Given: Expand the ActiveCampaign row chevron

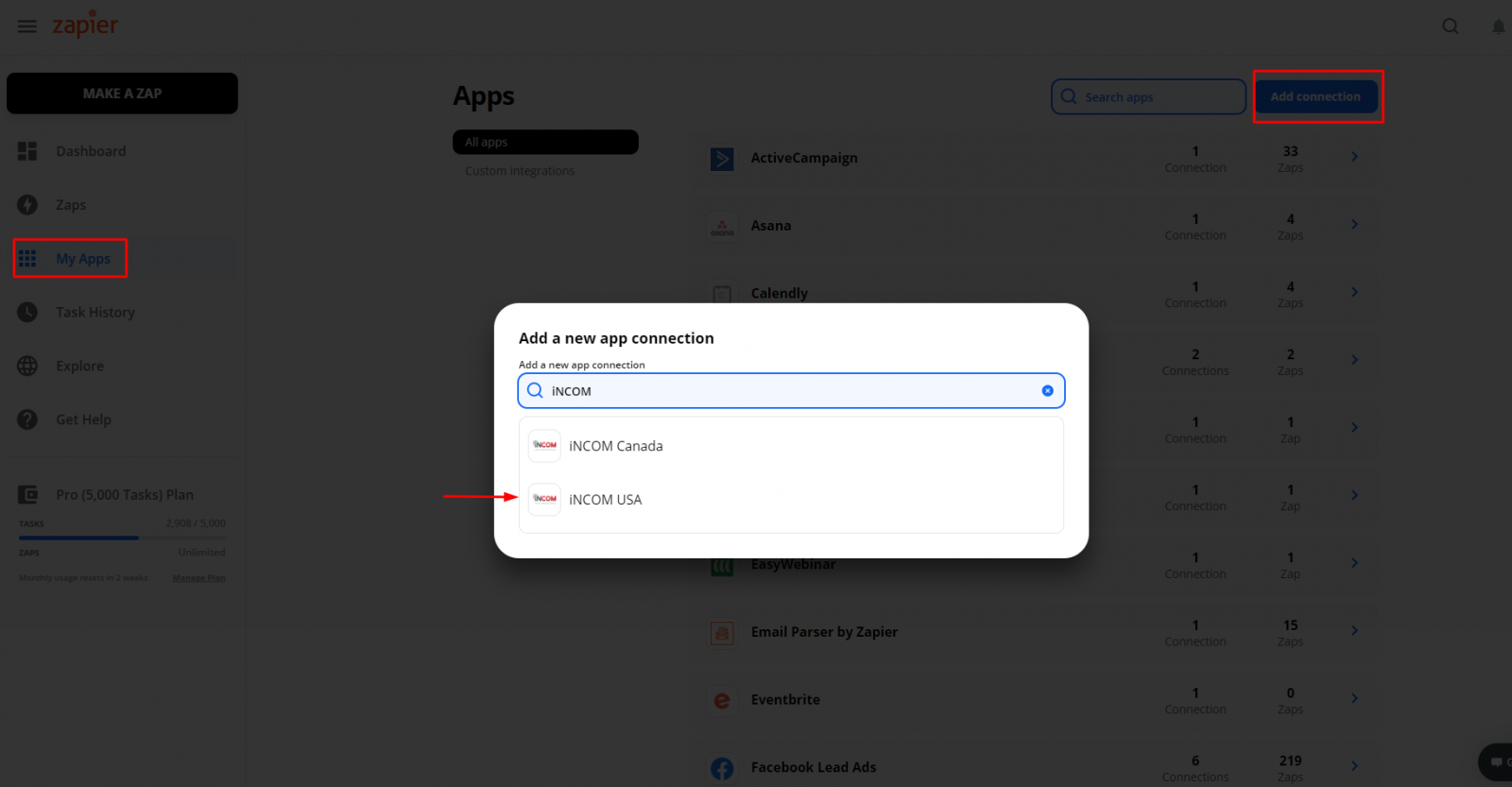Looking at the screenshot, I should 1354,157.
